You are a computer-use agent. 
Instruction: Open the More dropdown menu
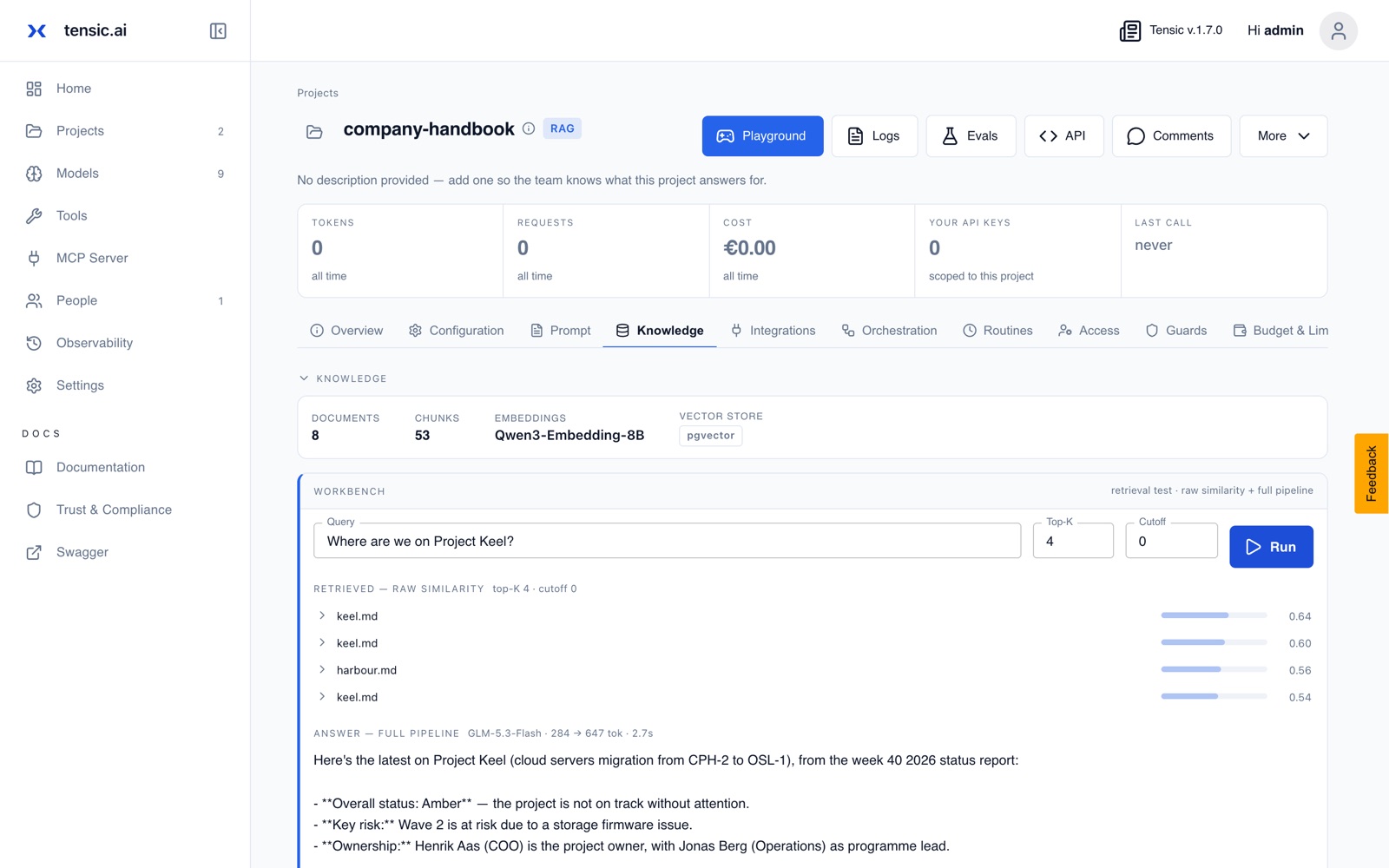pyautogui.click(x=1283, y=136)
